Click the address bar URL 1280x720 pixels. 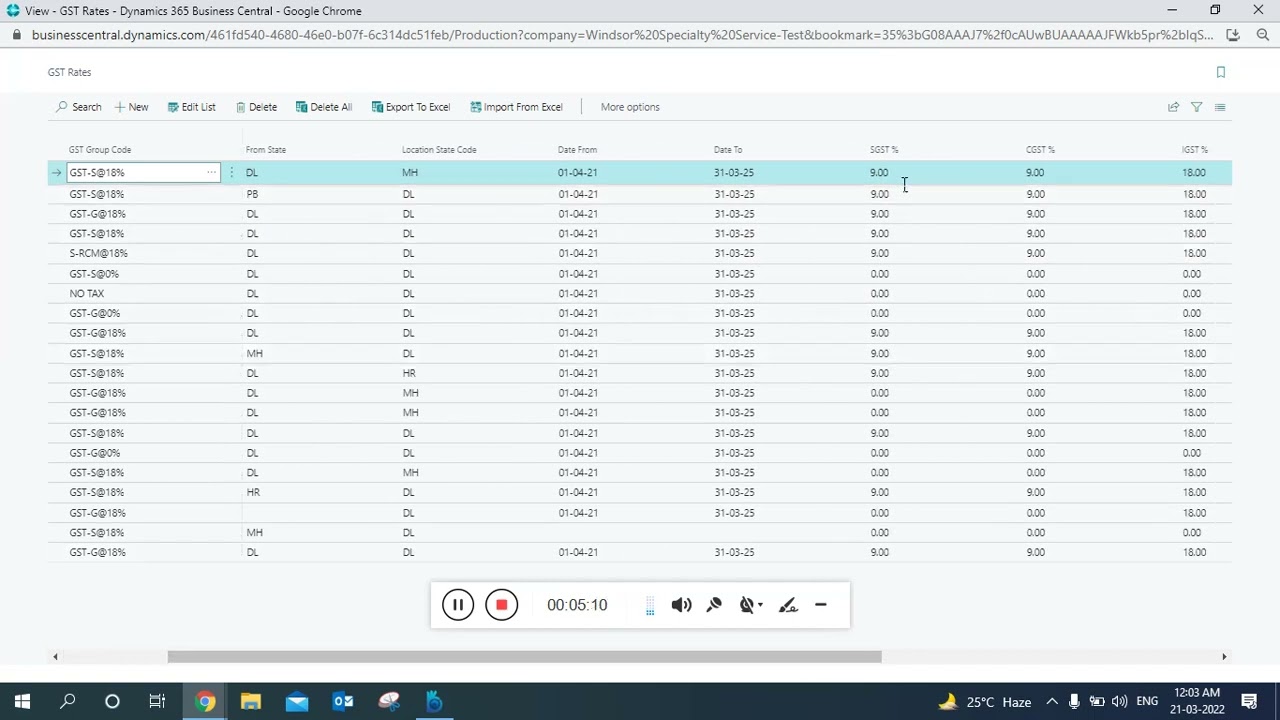tap(622, 35)
